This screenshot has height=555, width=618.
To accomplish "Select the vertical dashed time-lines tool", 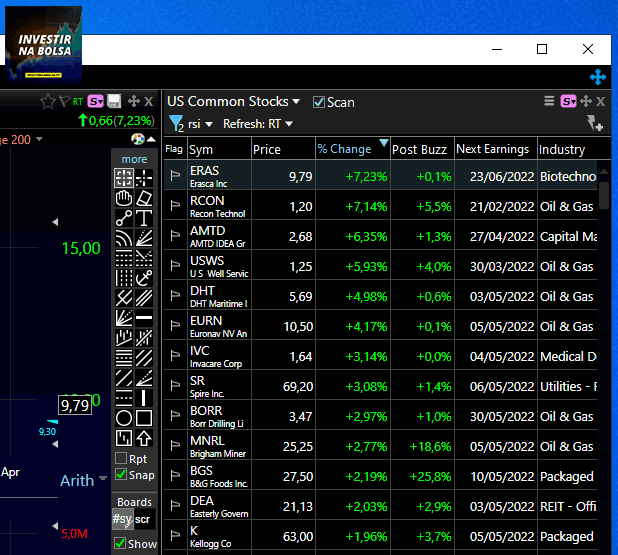I will (124, 278).
